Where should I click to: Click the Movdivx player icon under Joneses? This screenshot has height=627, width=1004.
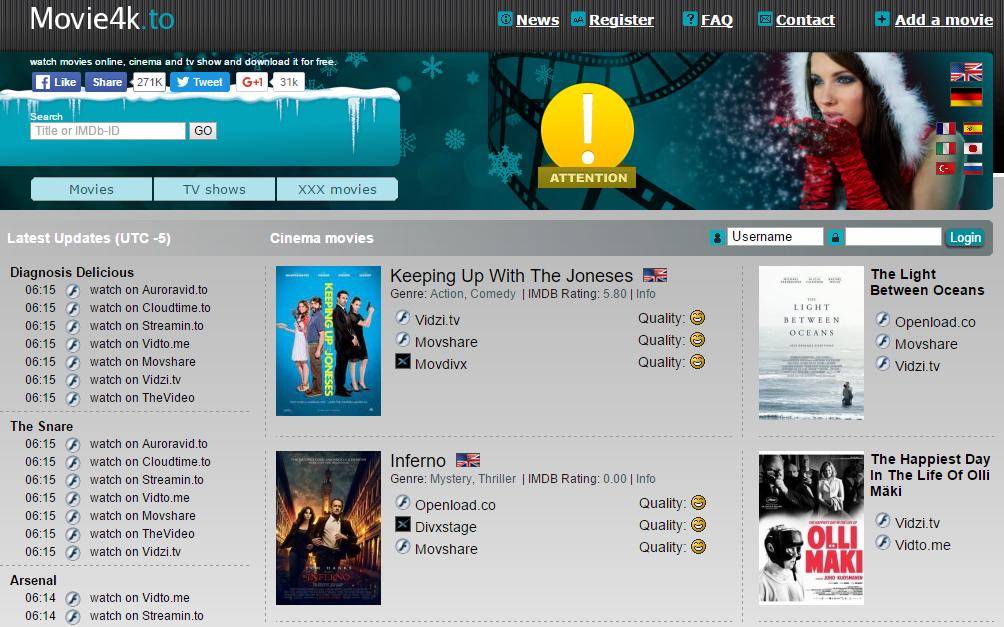[x=402, y=362]
